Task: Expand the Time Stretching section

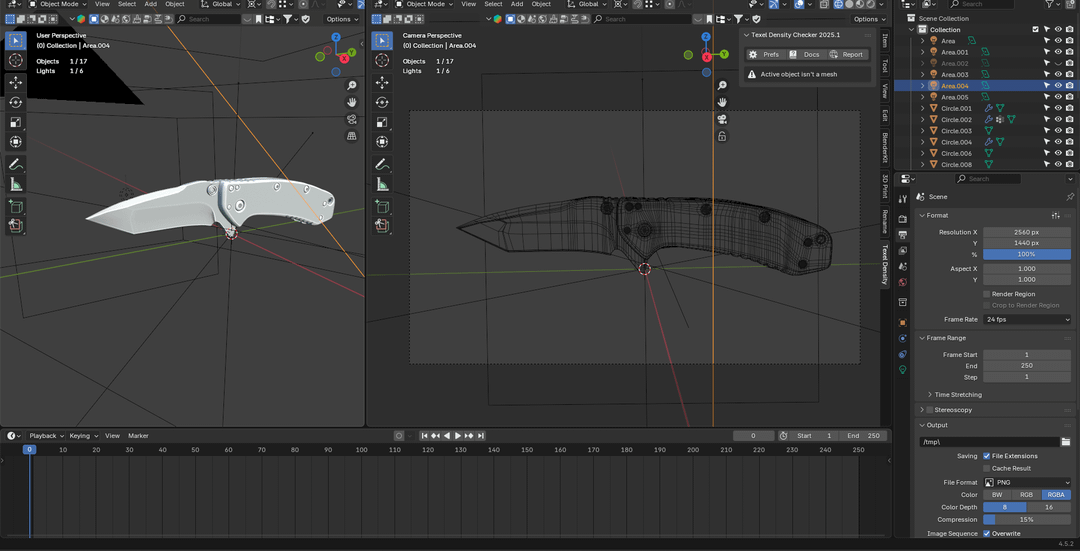Action: point(957,395)
